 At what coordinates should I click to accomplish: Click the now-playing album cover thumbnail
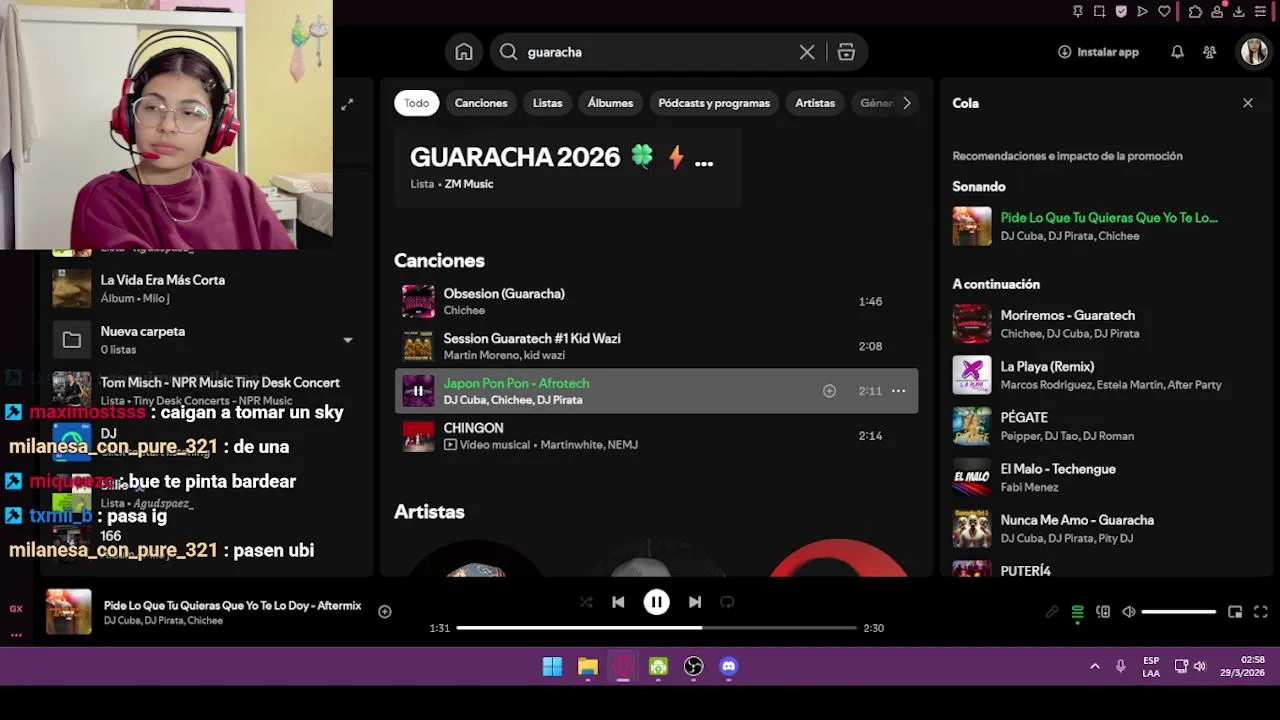69,611
